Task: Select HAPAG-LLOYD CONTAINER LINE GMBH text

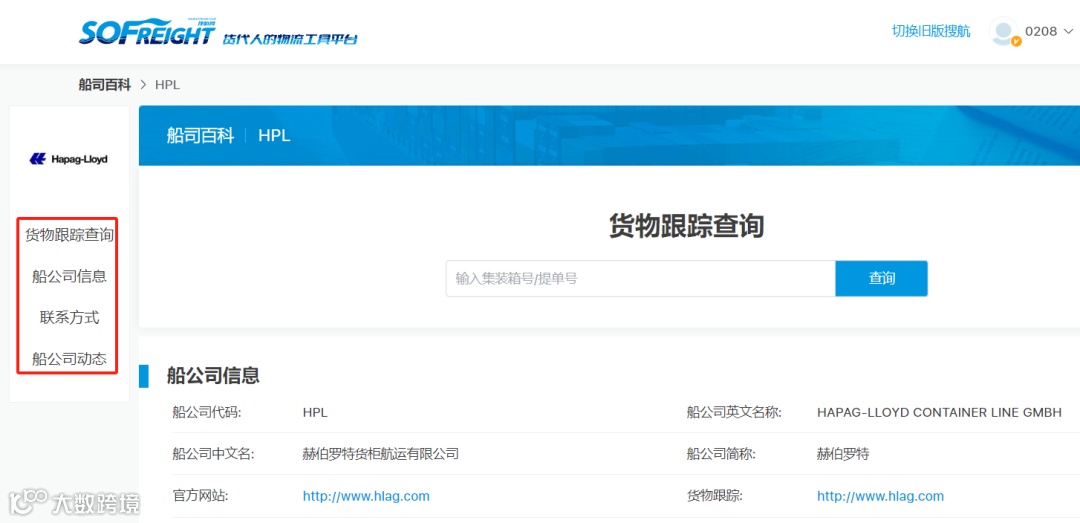Action: pos(939,413)
